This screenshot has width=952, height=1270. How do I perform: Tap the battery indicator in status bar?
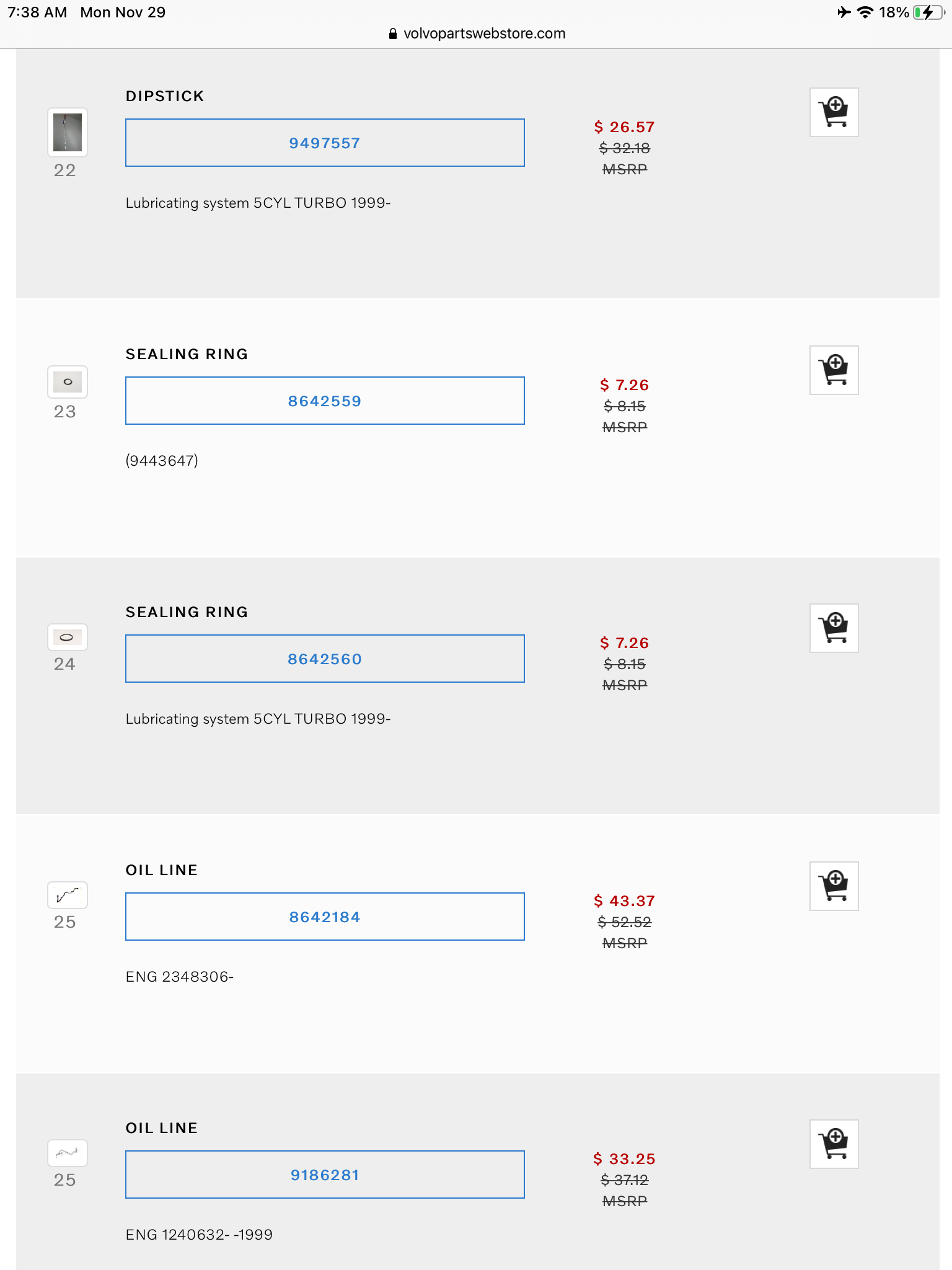tap(928, 12)
